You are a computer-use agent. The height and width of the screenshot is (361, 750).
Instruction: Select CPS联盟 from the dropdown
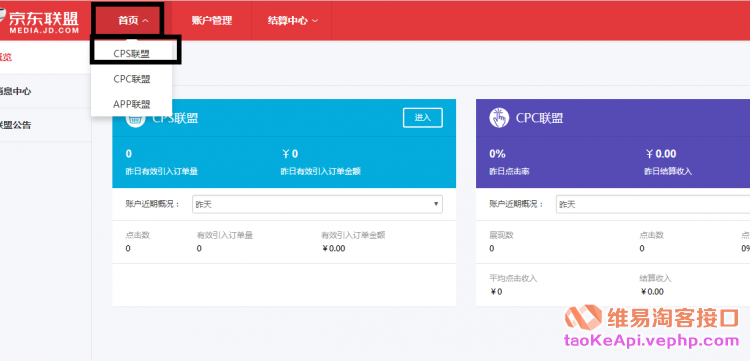132,54
